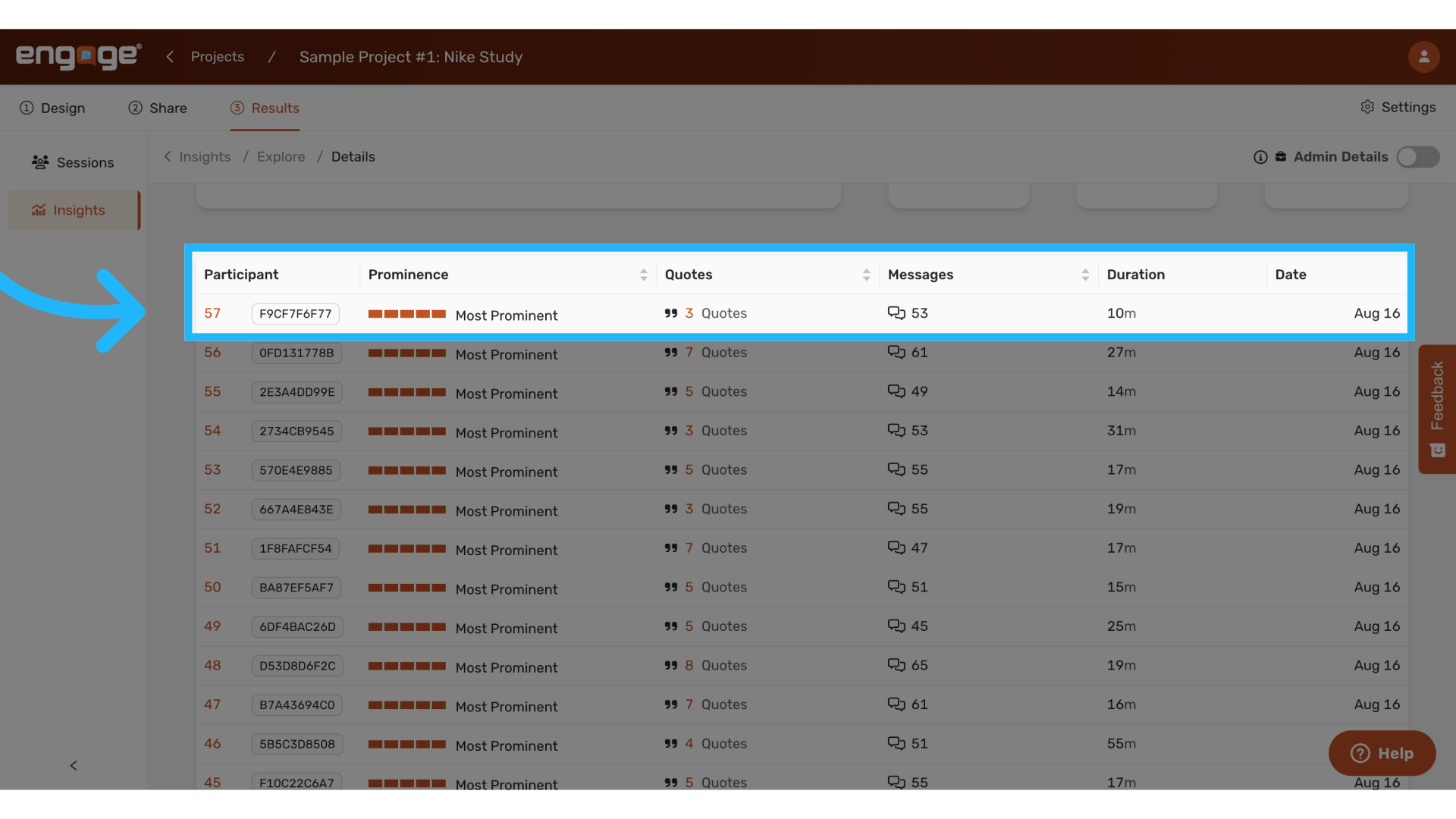Collapse the sidebar with the bottom chevron
The image size is (1456, 819).
74,766
